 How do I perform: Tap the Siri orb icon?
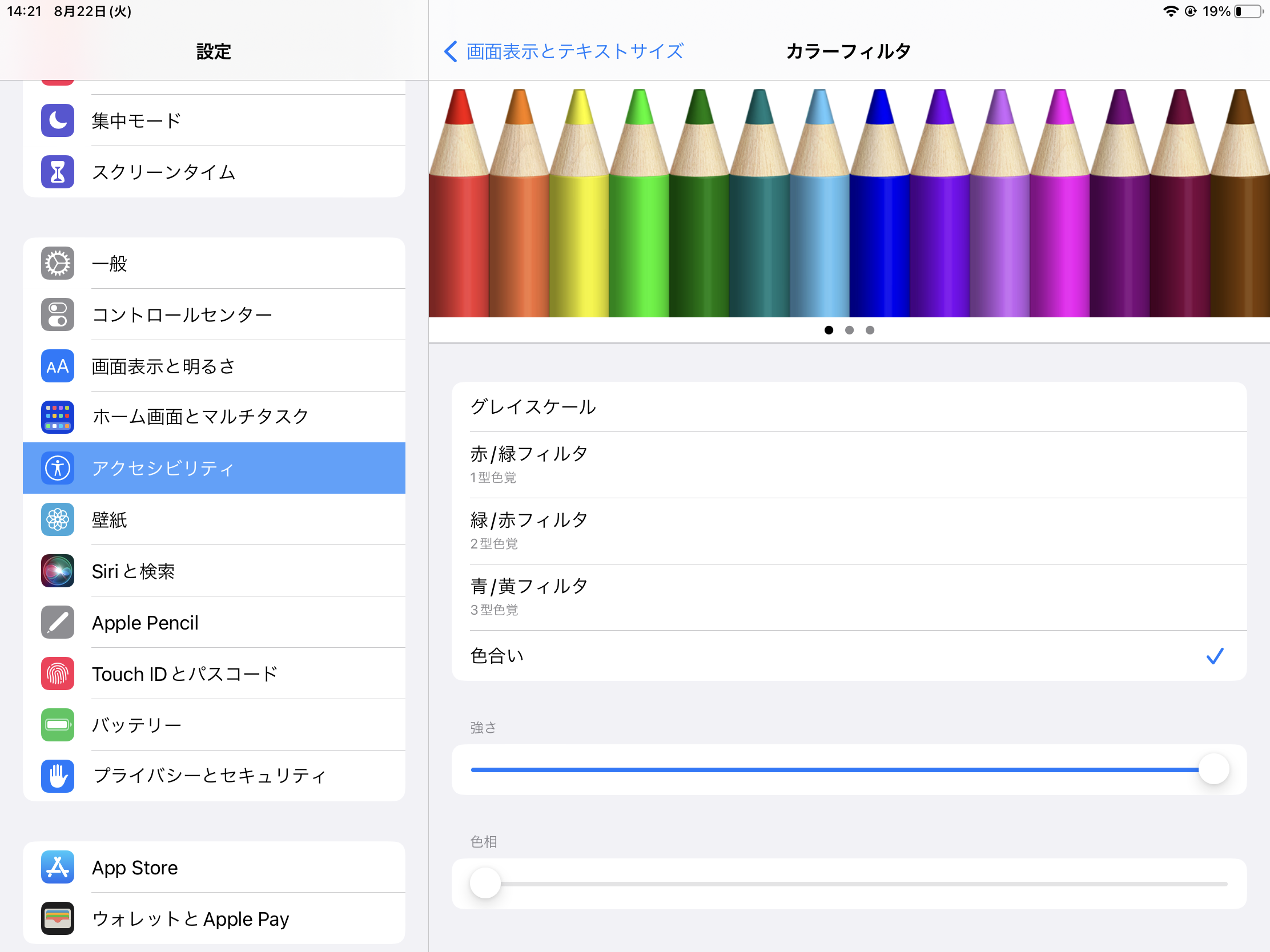point(58,571)
